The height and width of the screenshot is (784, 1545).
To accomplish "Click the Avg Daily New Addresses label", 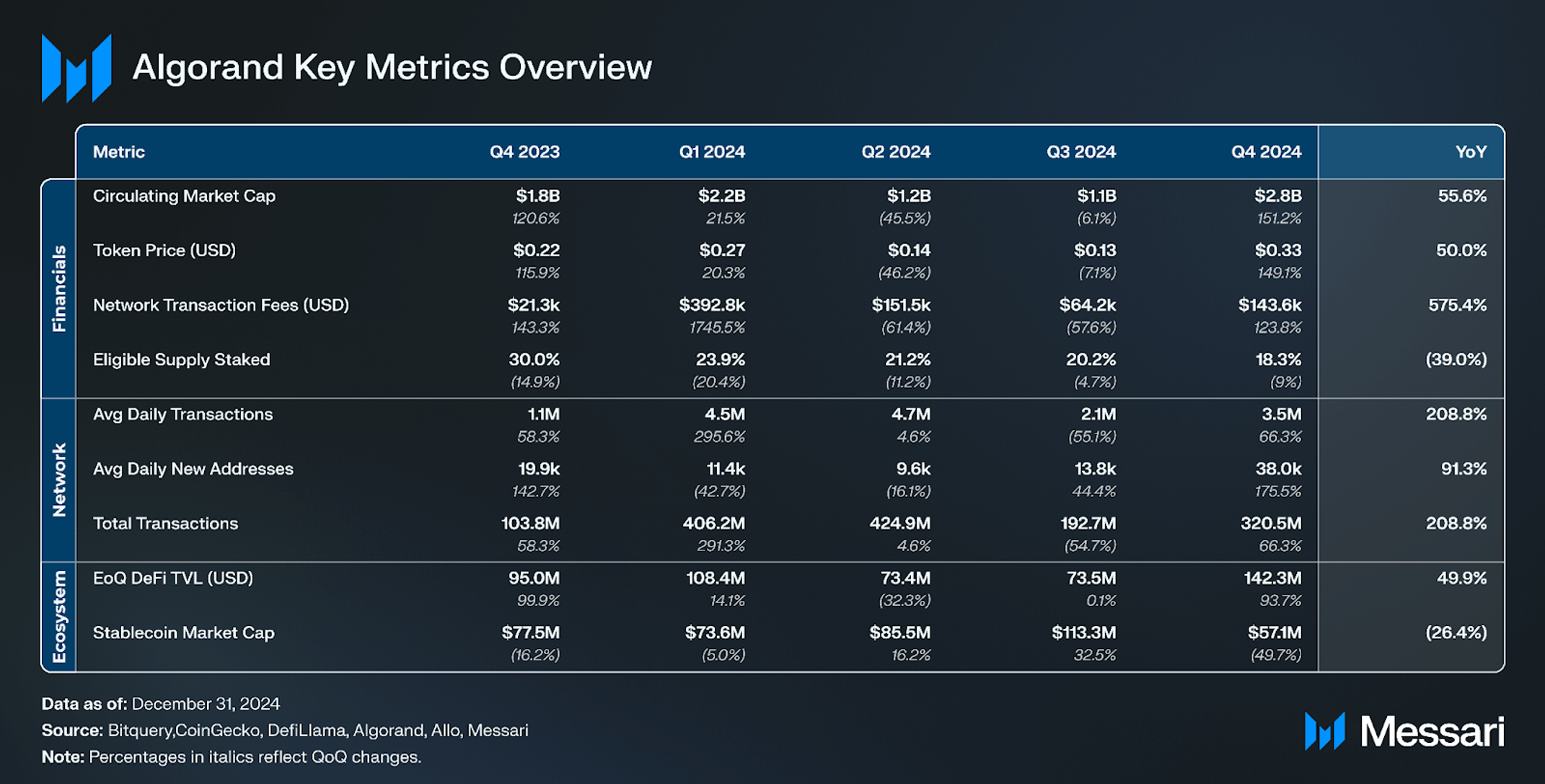I will 193,469.
